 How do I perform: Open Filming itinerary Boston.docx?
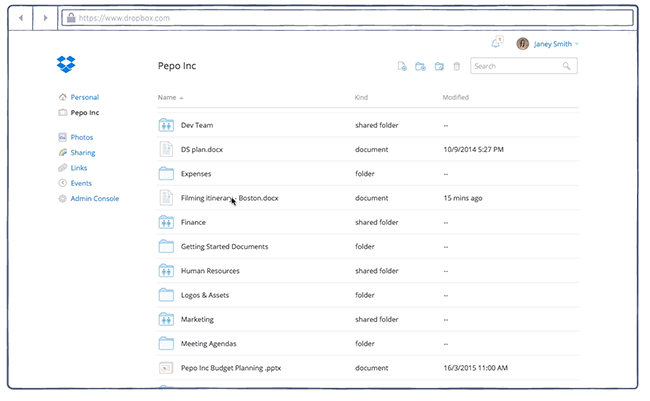pos(229,198)
